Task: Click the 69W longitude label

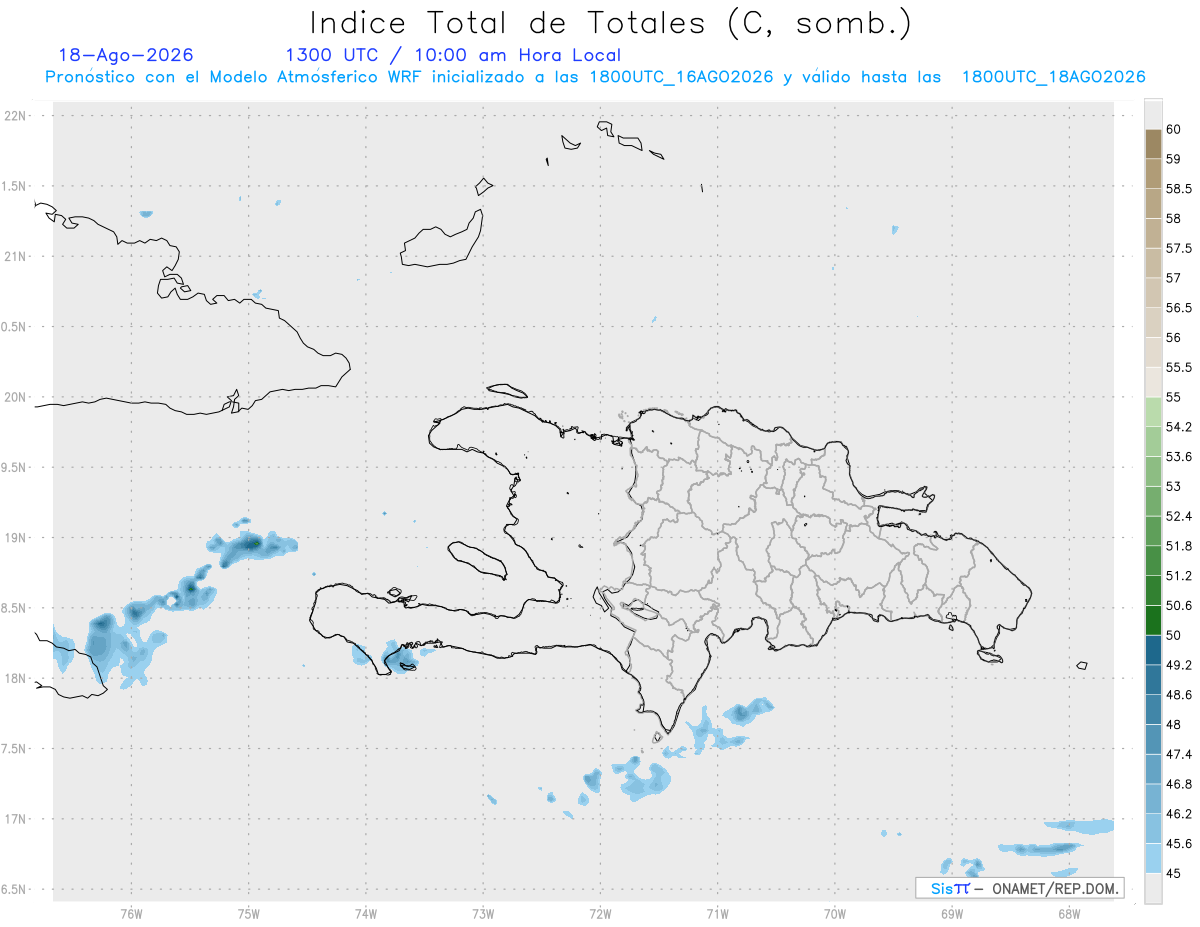Action: point(951,914)
